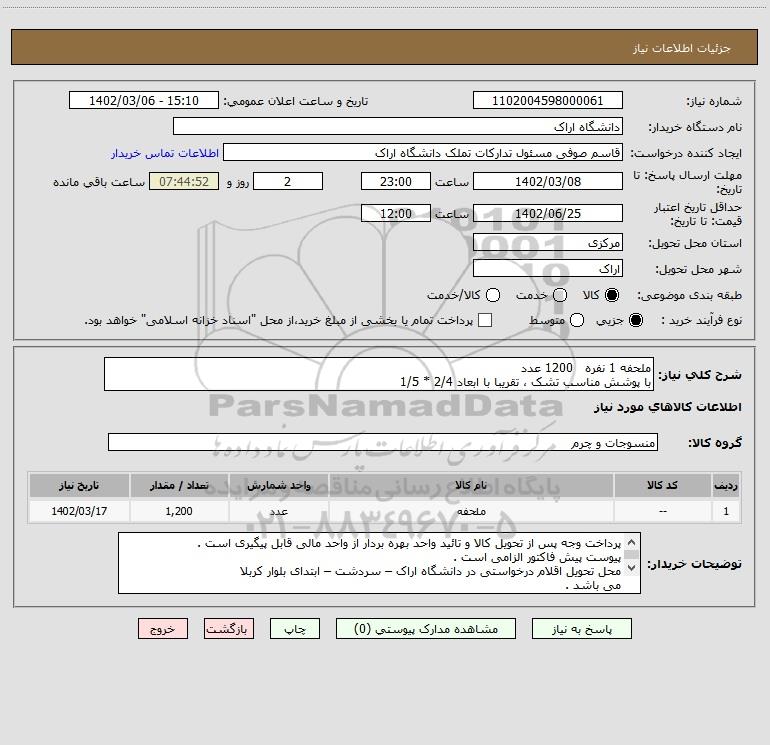Click the page title جزئیات اطلاعات نیاز
770x745 pixels.
point(681,48)
